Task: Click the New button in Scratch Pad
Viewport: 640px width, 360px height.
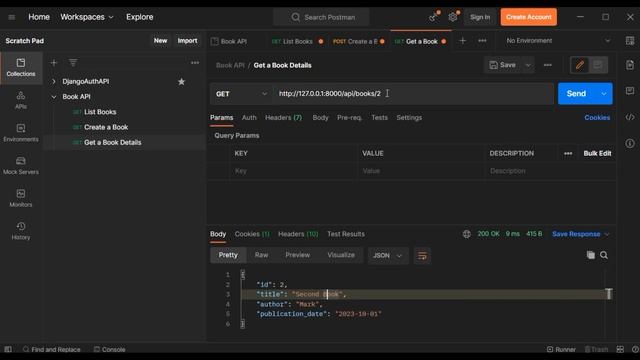Action: coord(160,41)
